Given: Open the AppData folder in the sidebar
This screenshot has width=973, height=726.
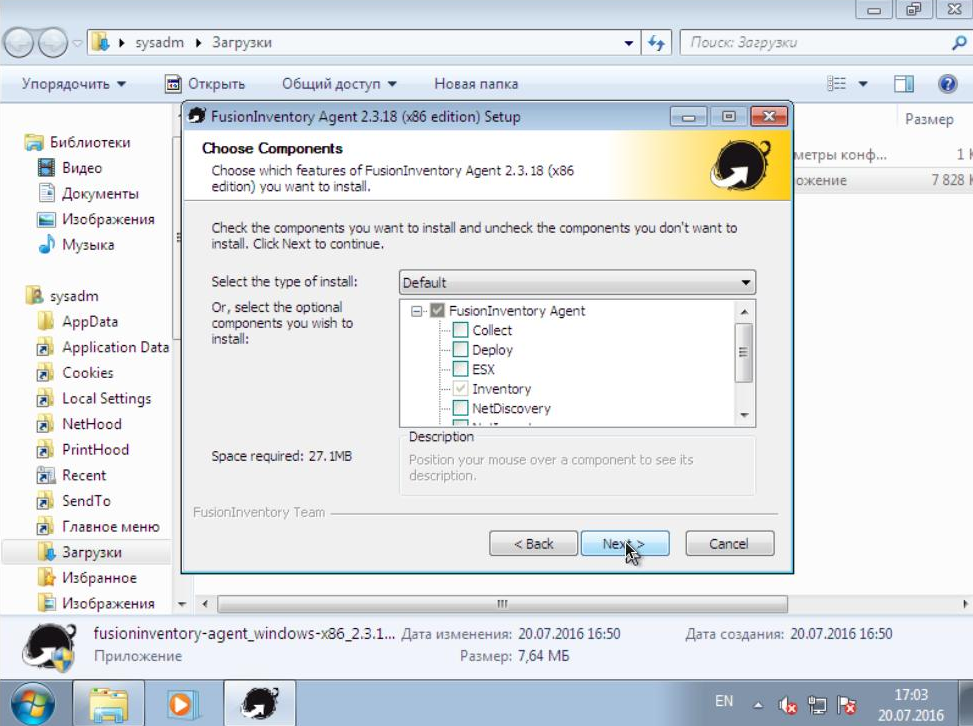Looking at the screenshot, I should (77, 321).
